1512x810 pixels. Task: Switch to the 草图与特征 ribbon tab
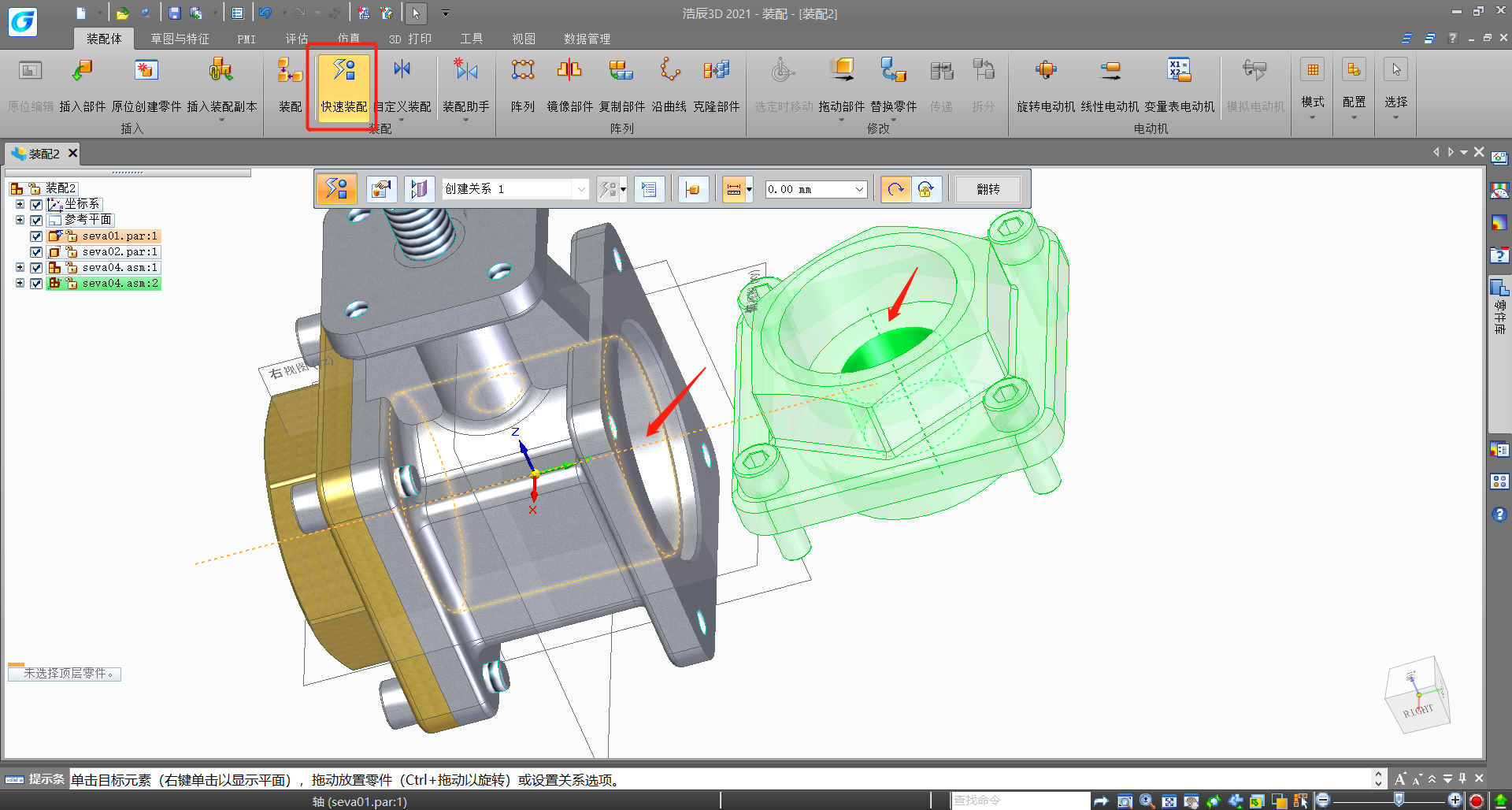pos(180,39)
